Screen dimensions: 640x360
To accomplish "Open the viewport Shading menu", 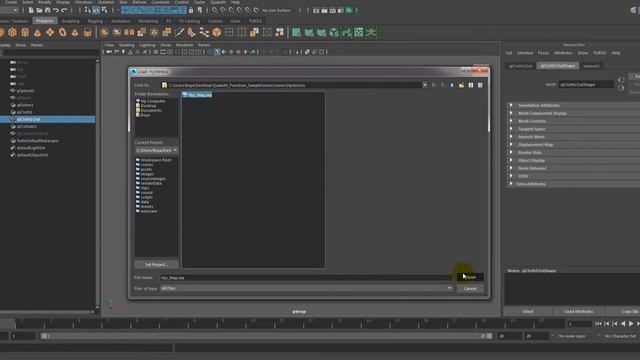I will click(127, 45).
